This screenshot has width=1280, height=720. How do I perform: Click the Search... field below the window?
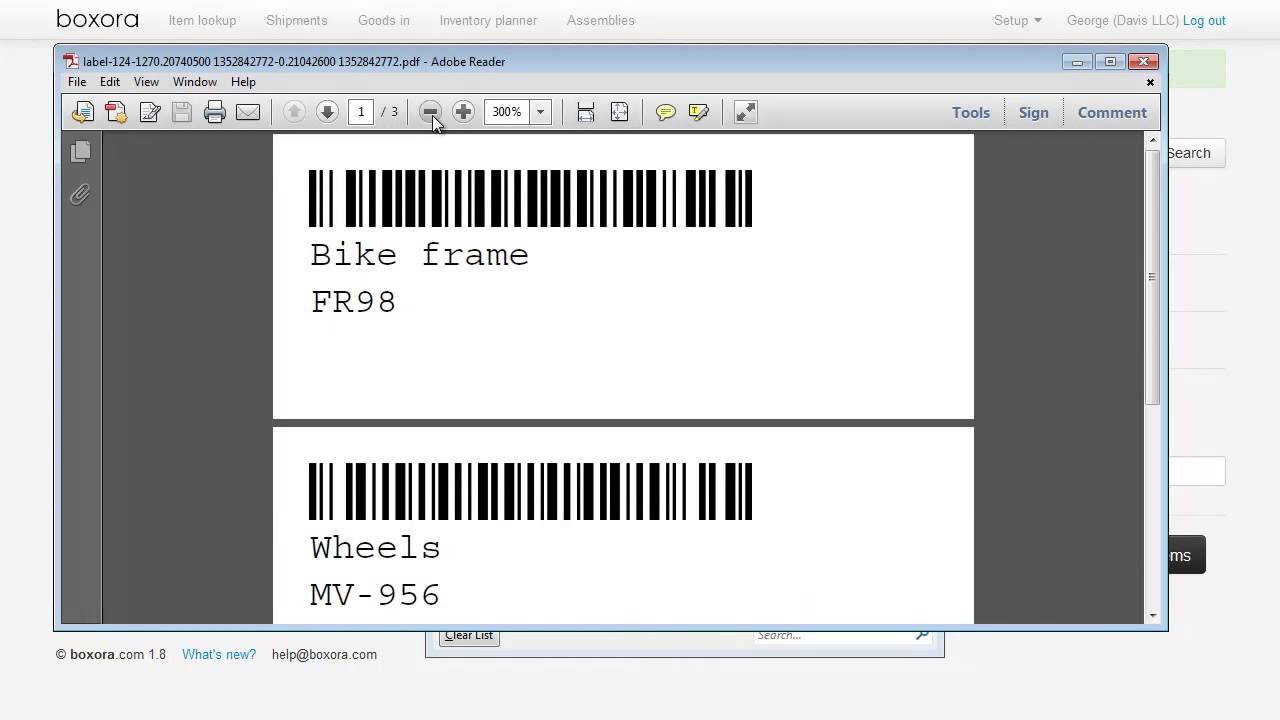(x=832, y=635)
